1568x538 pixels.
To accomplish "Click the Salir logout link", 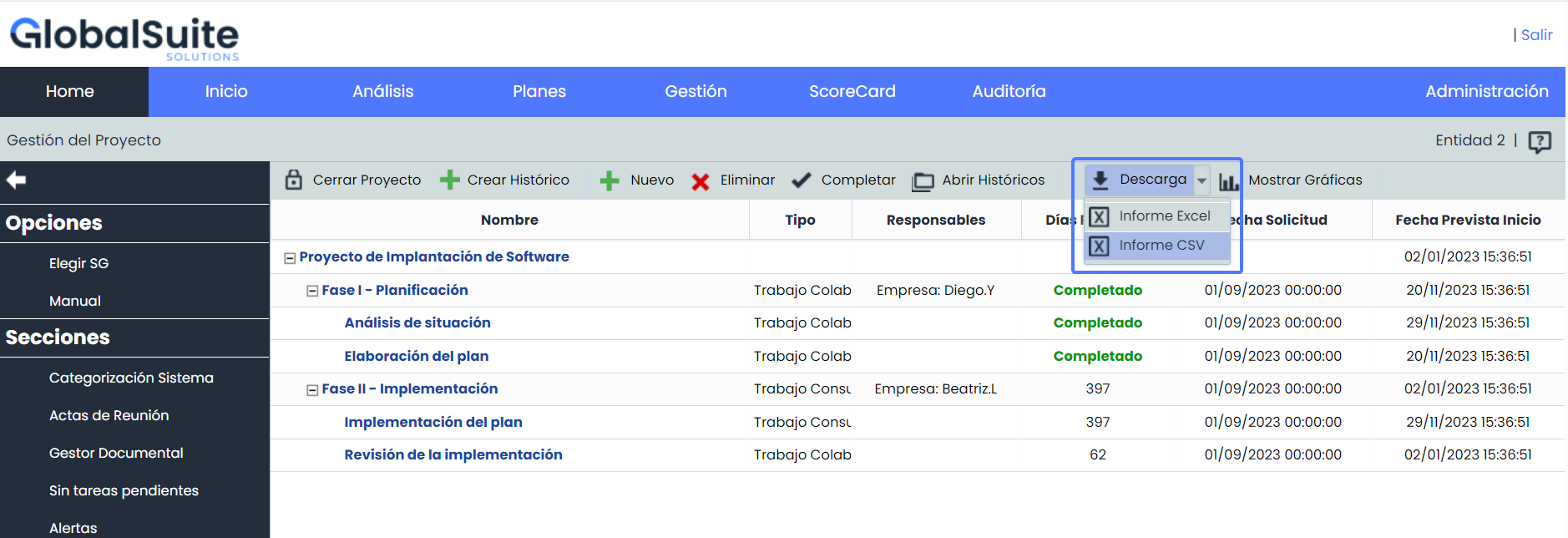I will pos(1536,35).
